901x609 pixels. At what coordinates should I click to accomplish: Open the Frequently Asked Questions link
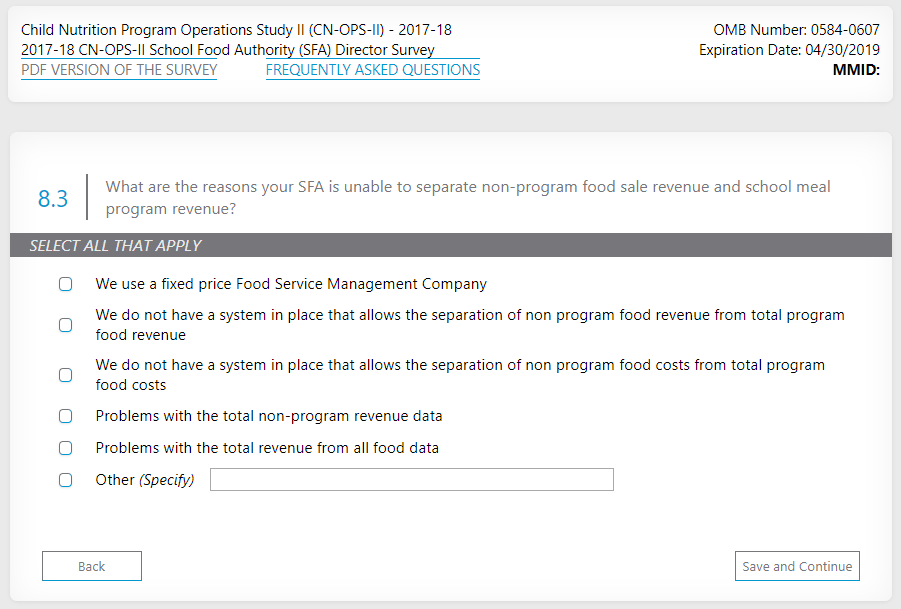(372, 70)
